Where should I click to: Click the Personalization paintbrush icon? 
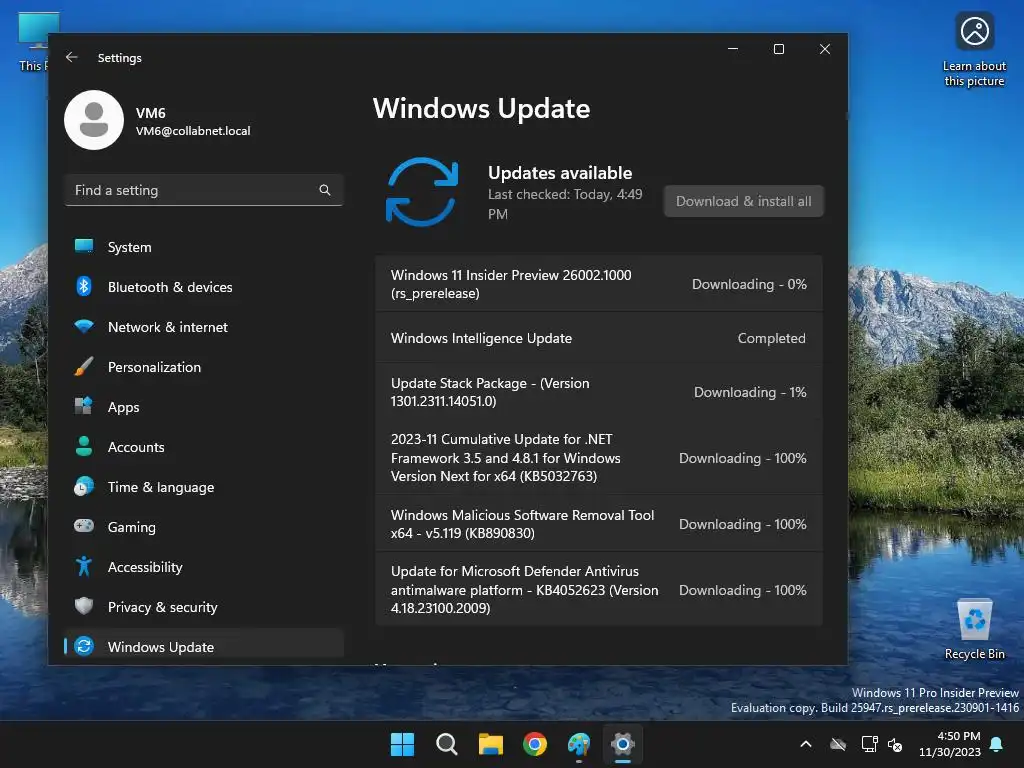coord(84,366)
